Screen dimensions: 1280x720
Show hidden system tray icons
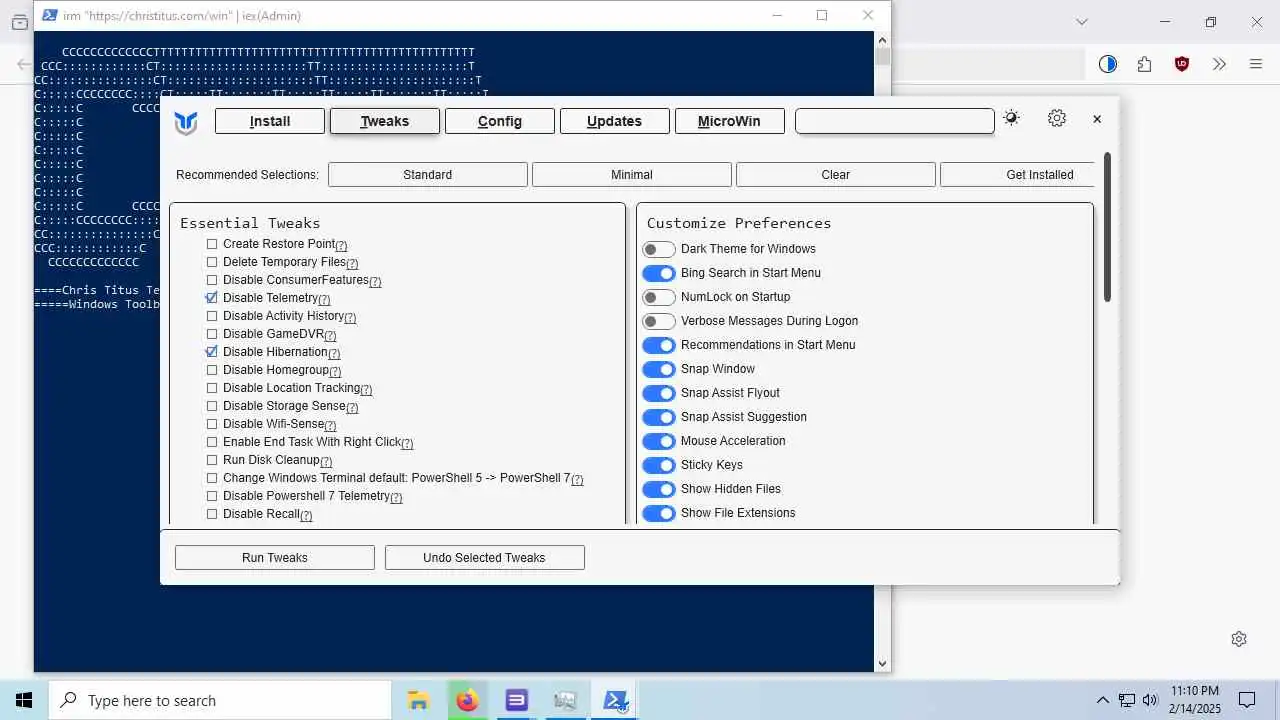click(x=1103, y=700)
